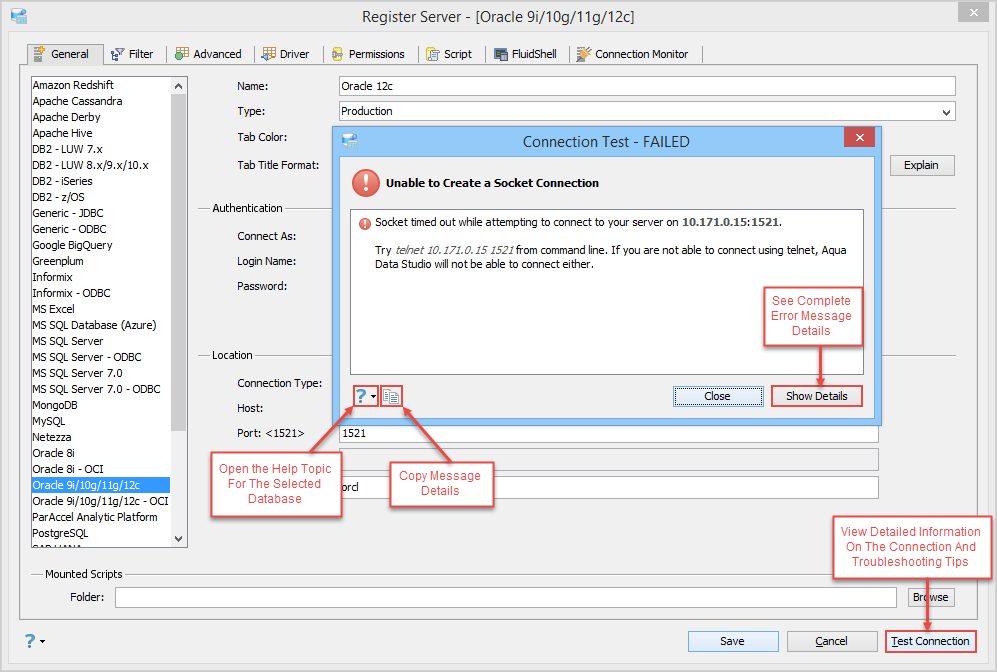Click the help icon at bottom-left of Register Server
997x672 pixels.
click(30, 641)
